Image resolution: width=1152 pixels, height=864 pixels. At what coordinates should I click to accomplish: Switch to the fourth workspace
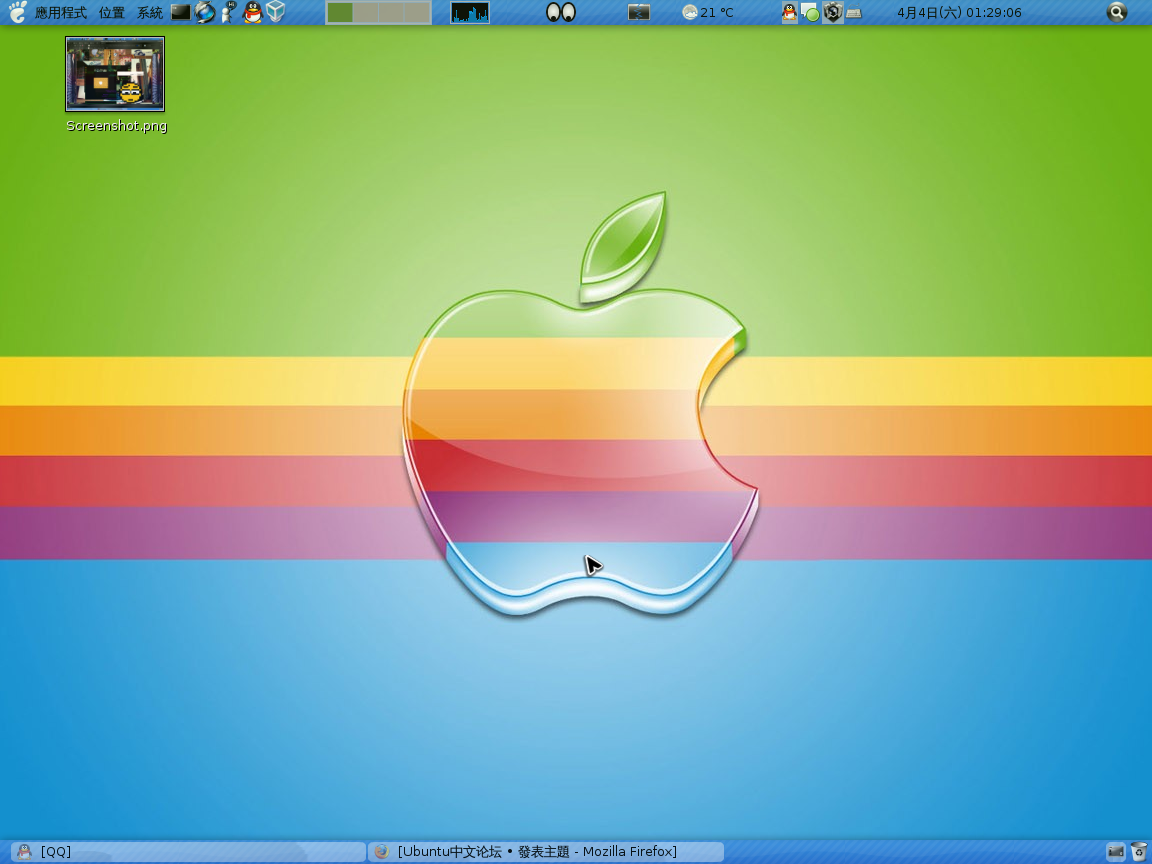click(417, 12)
